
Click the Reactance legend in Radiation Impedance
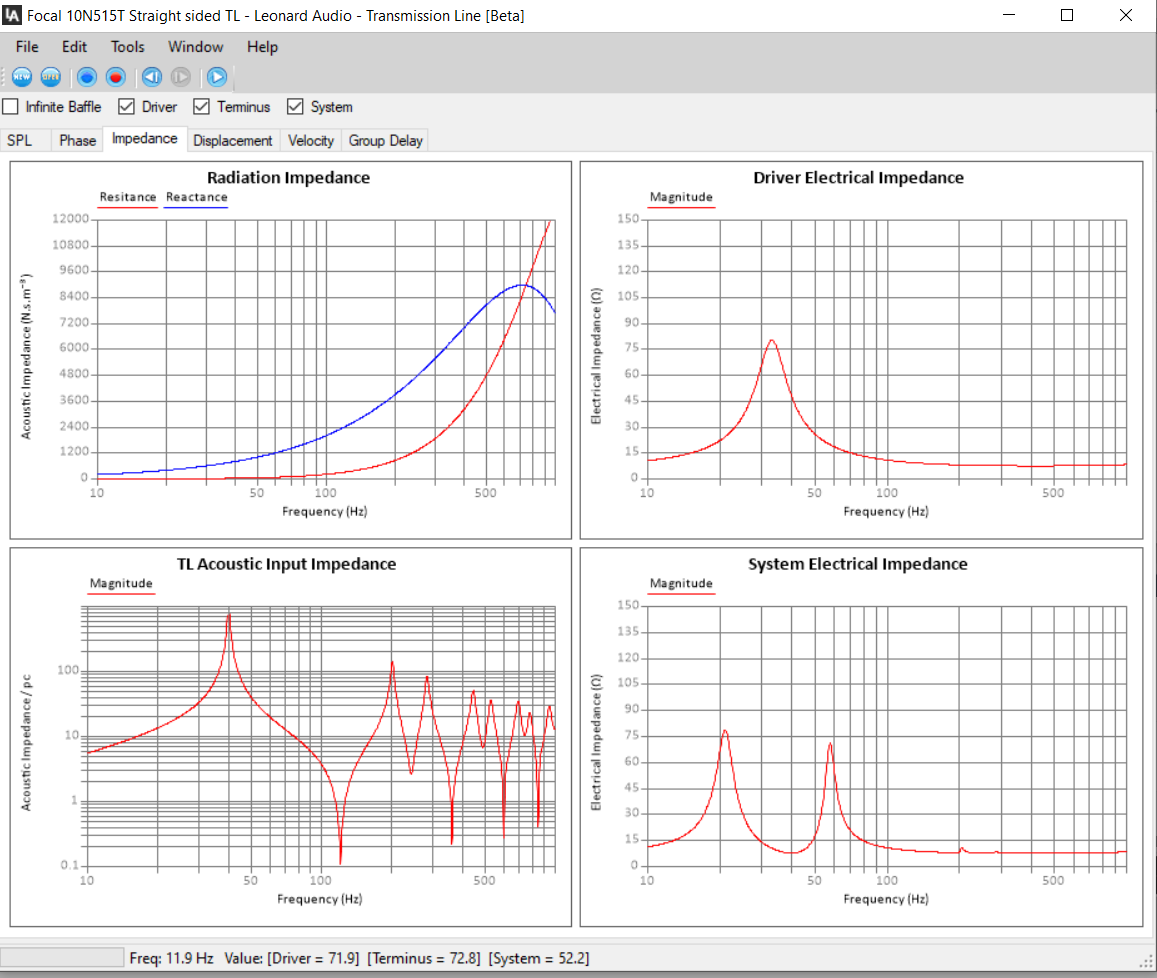tap(196, 198)
